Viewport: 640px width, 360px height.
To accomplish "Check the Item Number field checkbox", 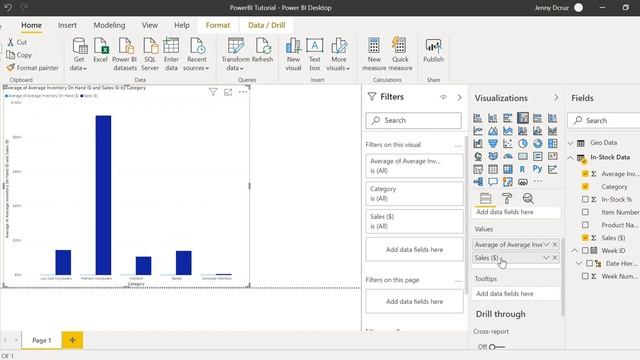I will pyautogui.click(x=585, y=212).
